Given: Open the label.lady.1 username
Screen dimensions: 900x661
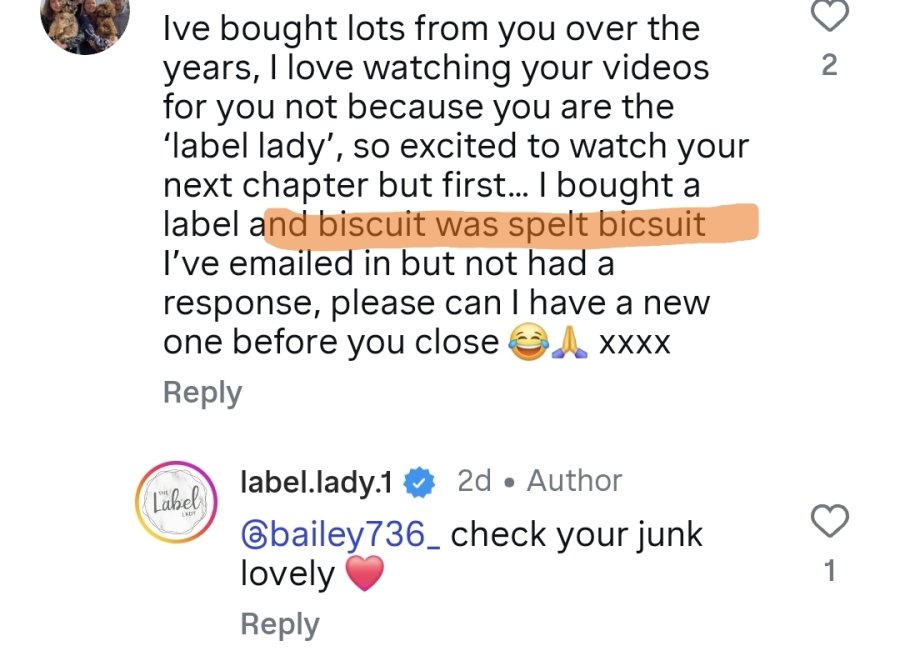Looking at the screenshot, I should click(316, 481).
